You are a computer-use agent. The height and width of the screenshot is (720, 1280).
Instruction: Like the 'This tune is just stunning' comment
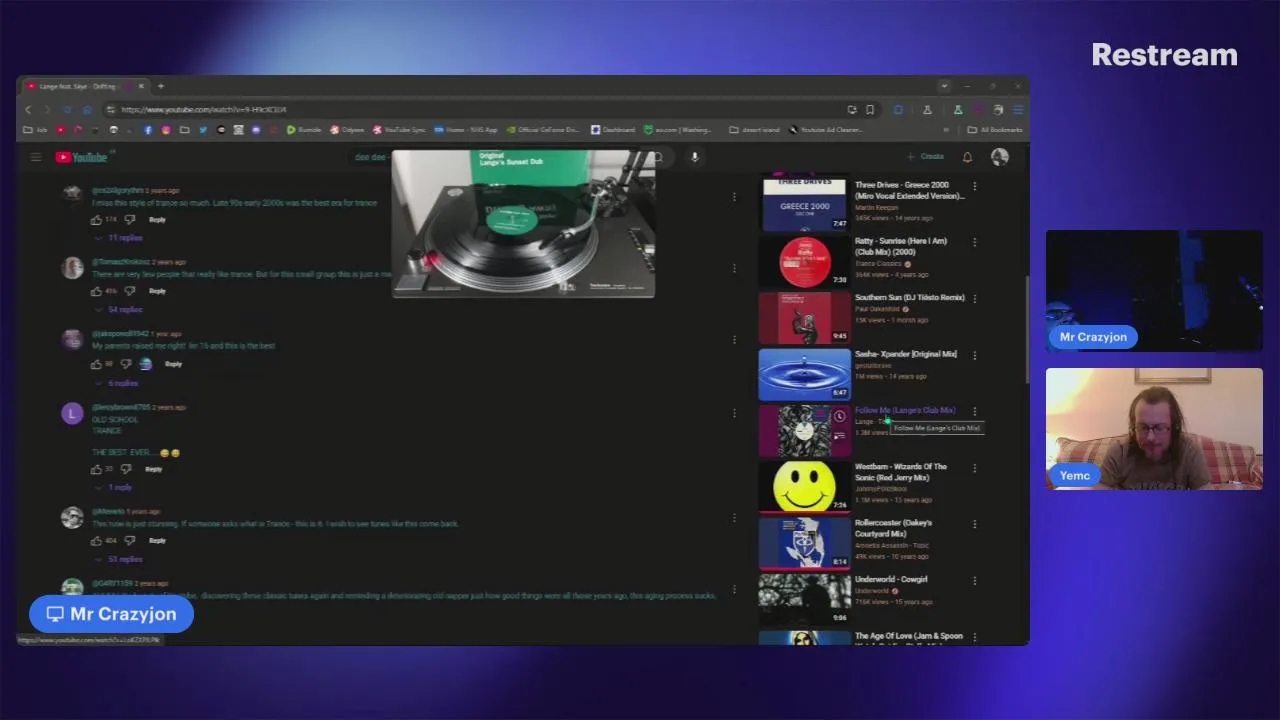point(97,541)
